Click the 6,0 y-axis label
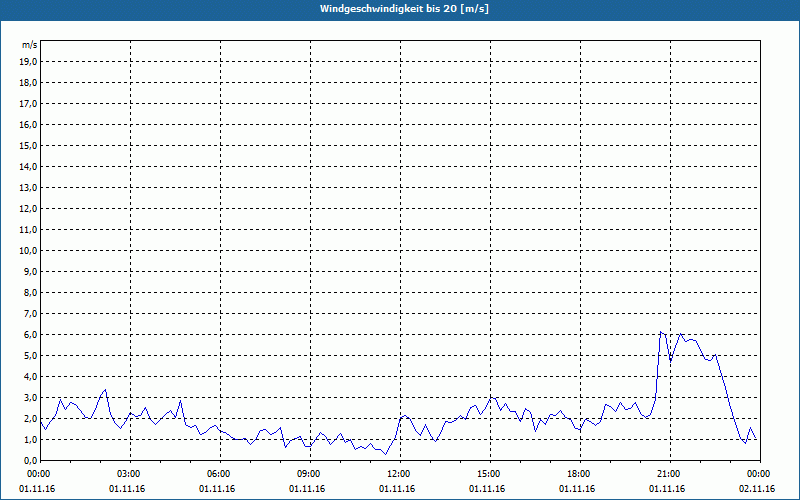Image resolution: width=800 pixels, height=500 pixels. coord(30,335)
